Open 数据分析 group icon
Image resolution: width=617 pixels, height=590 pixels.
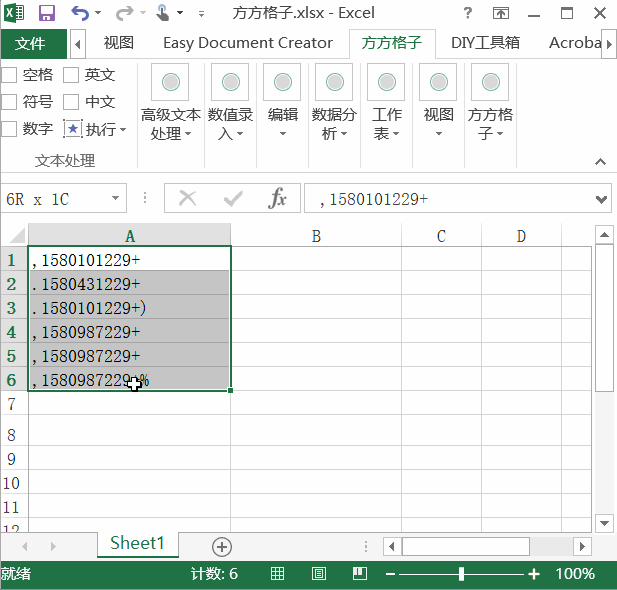tap(334, 82)
